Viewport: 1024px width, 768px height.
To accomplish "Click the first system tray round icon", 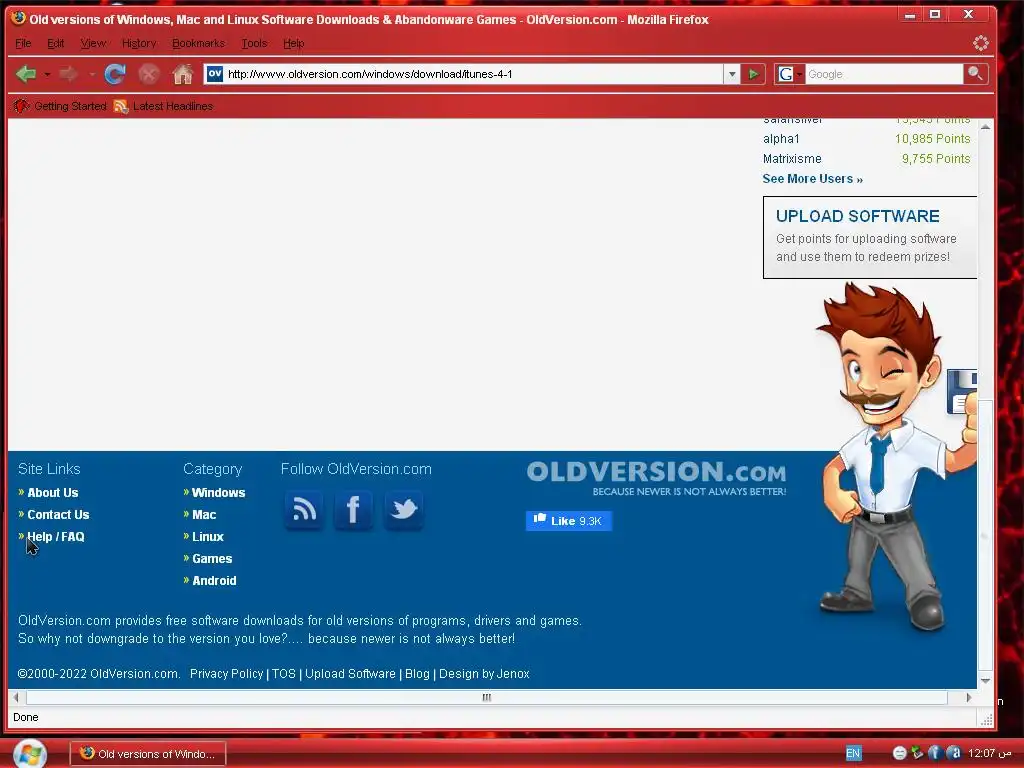I will [x=899, y=753].
